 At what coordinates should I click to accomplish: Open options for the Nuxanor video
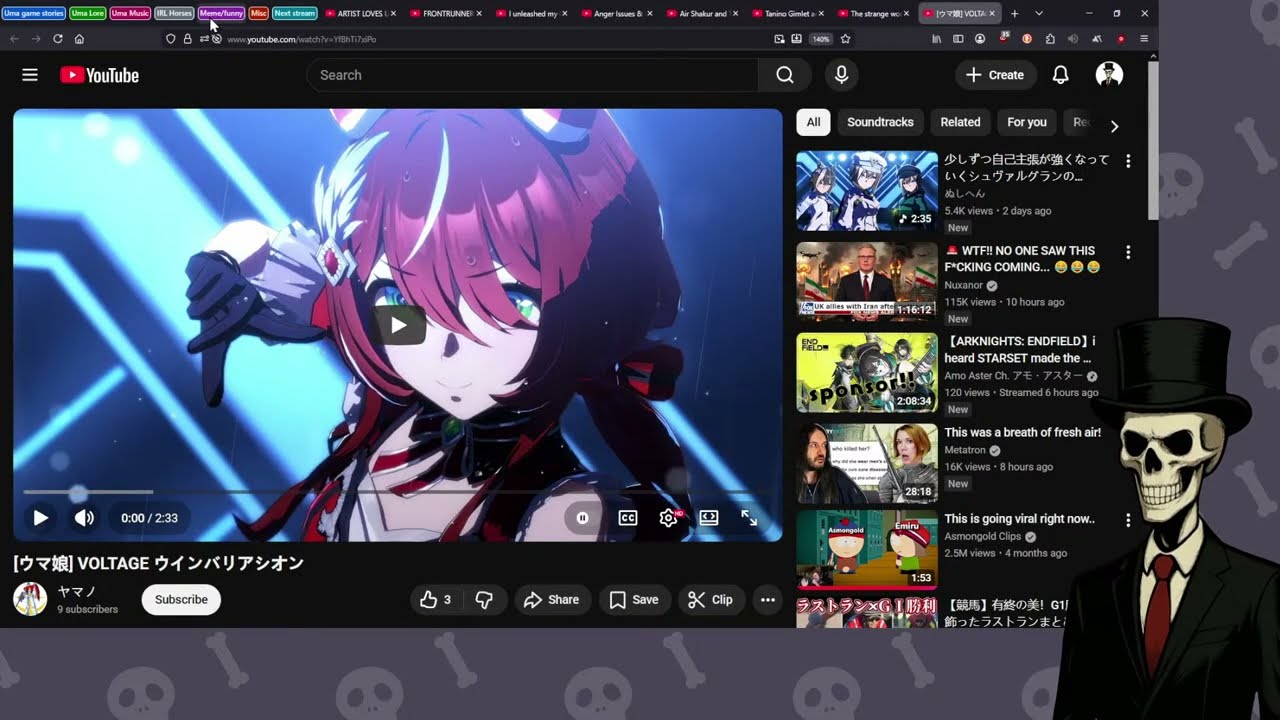(x=1128, y=252)
